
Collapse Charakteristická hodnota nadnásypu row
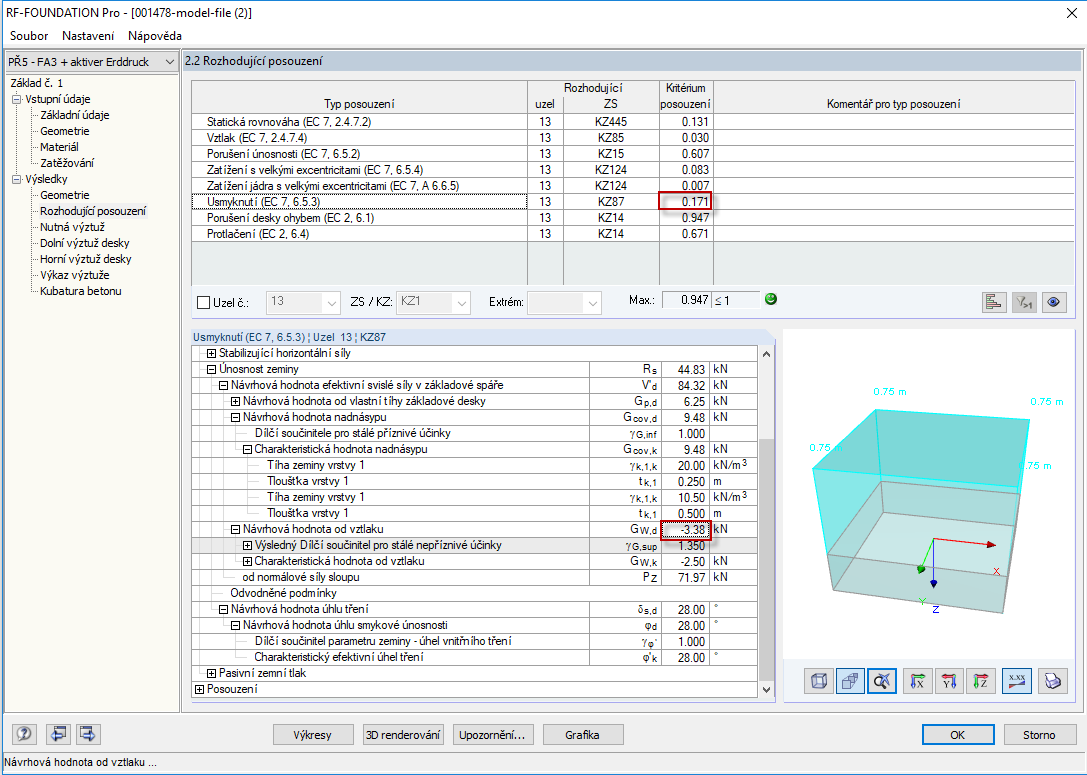(247, 449)
